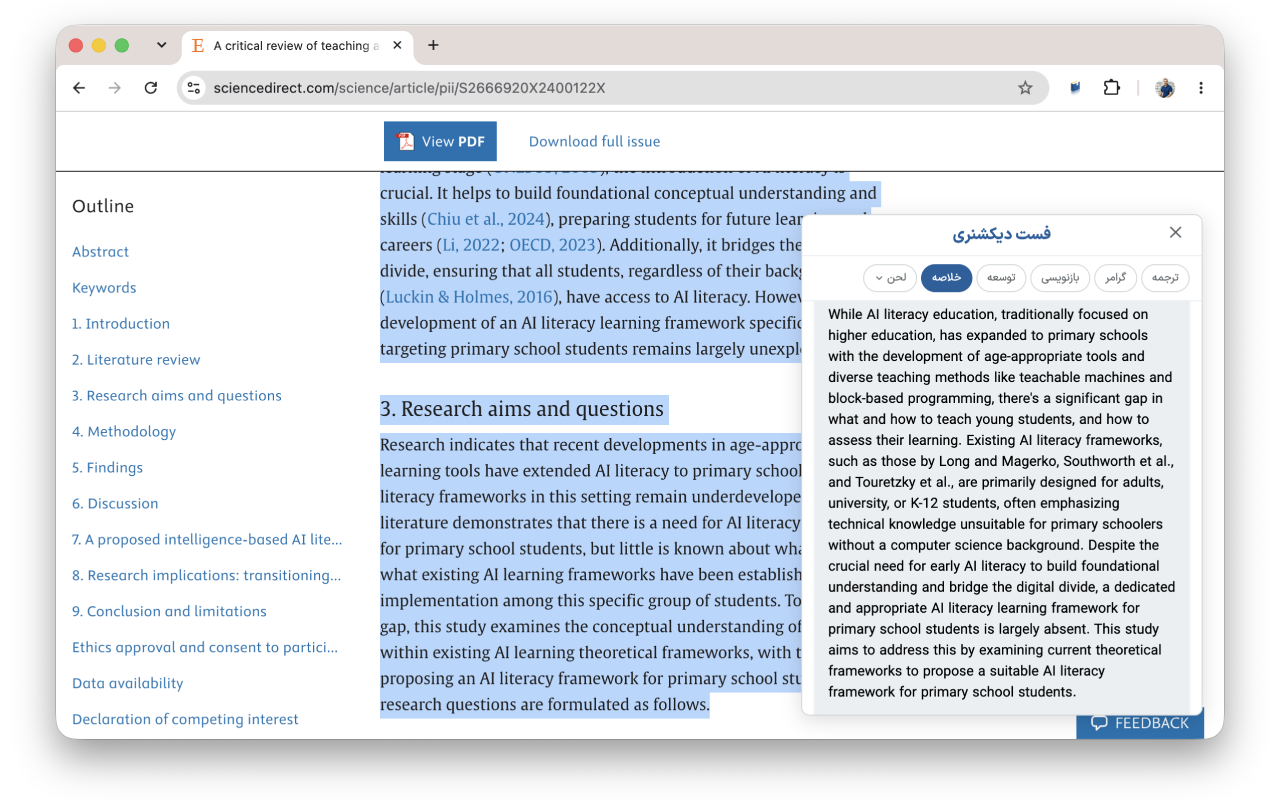Open 6. Discussion in the Outline
The height and width of the screenshot is (800, 1280).
pos(115,504)
